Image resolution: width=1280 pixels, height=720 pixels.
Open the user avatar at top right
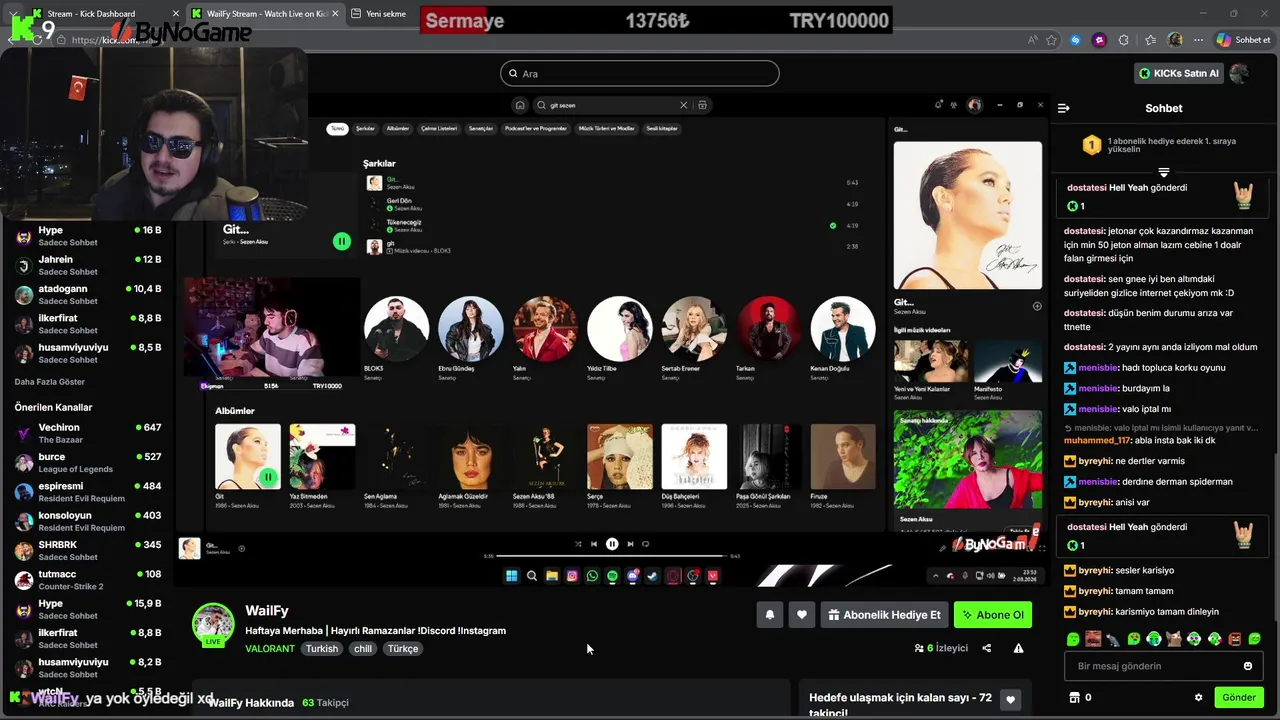(1240, 73)
